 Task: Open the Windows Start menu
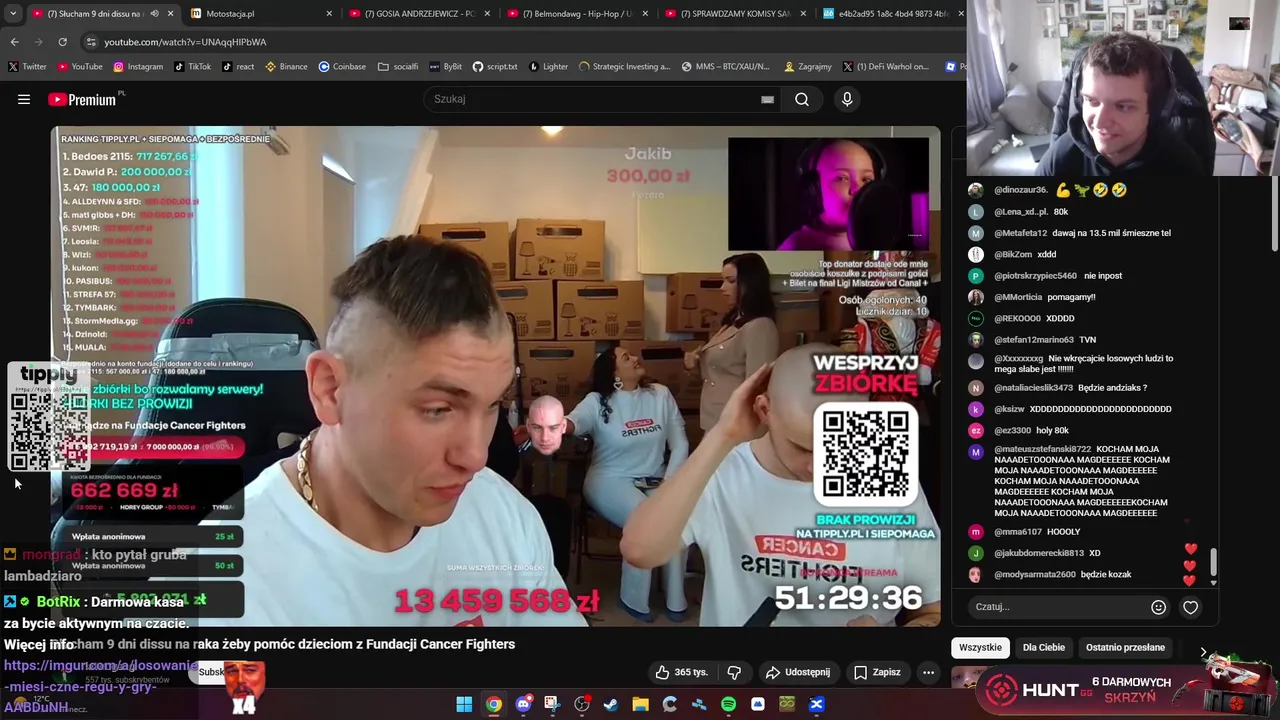(464, 704)
